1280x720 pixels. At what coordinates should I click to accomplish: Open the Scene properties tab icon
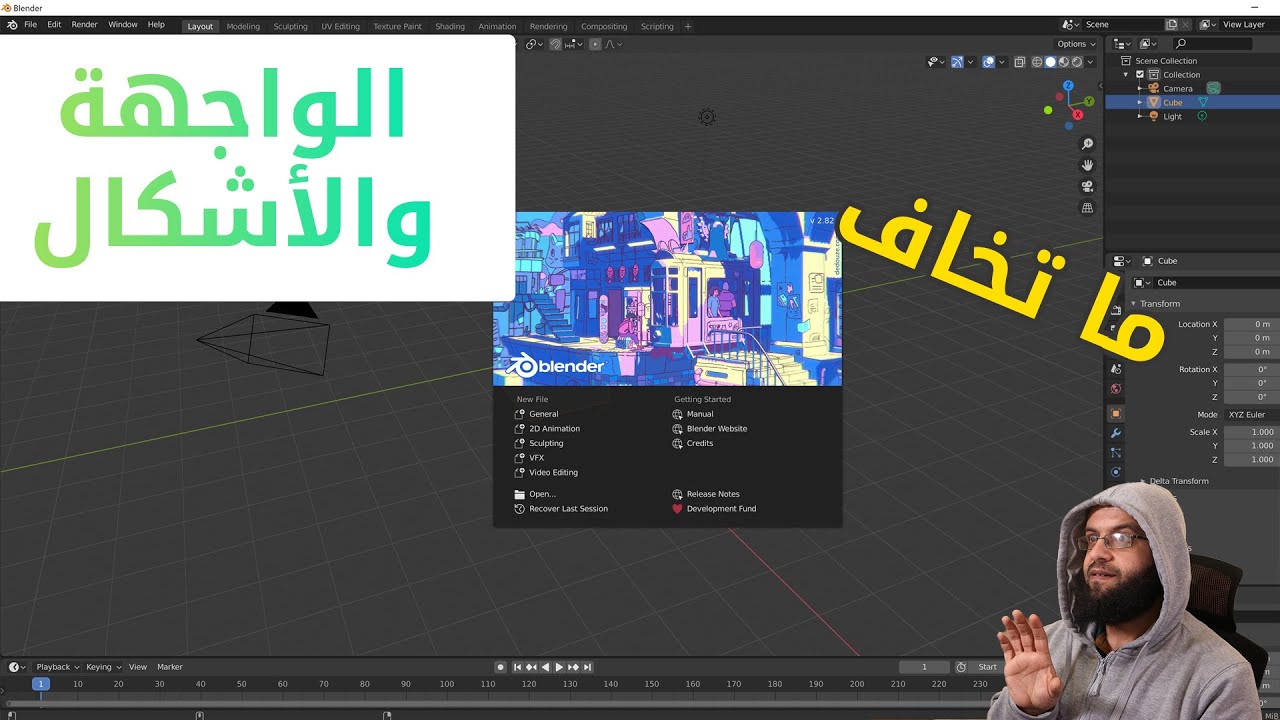[x=1116, y=369]
